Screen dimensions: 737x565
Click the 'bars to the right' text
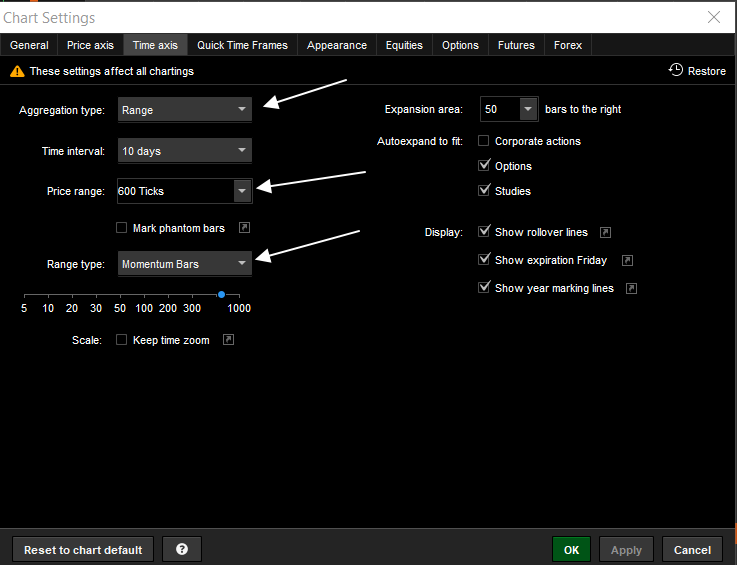pos(583,109)
